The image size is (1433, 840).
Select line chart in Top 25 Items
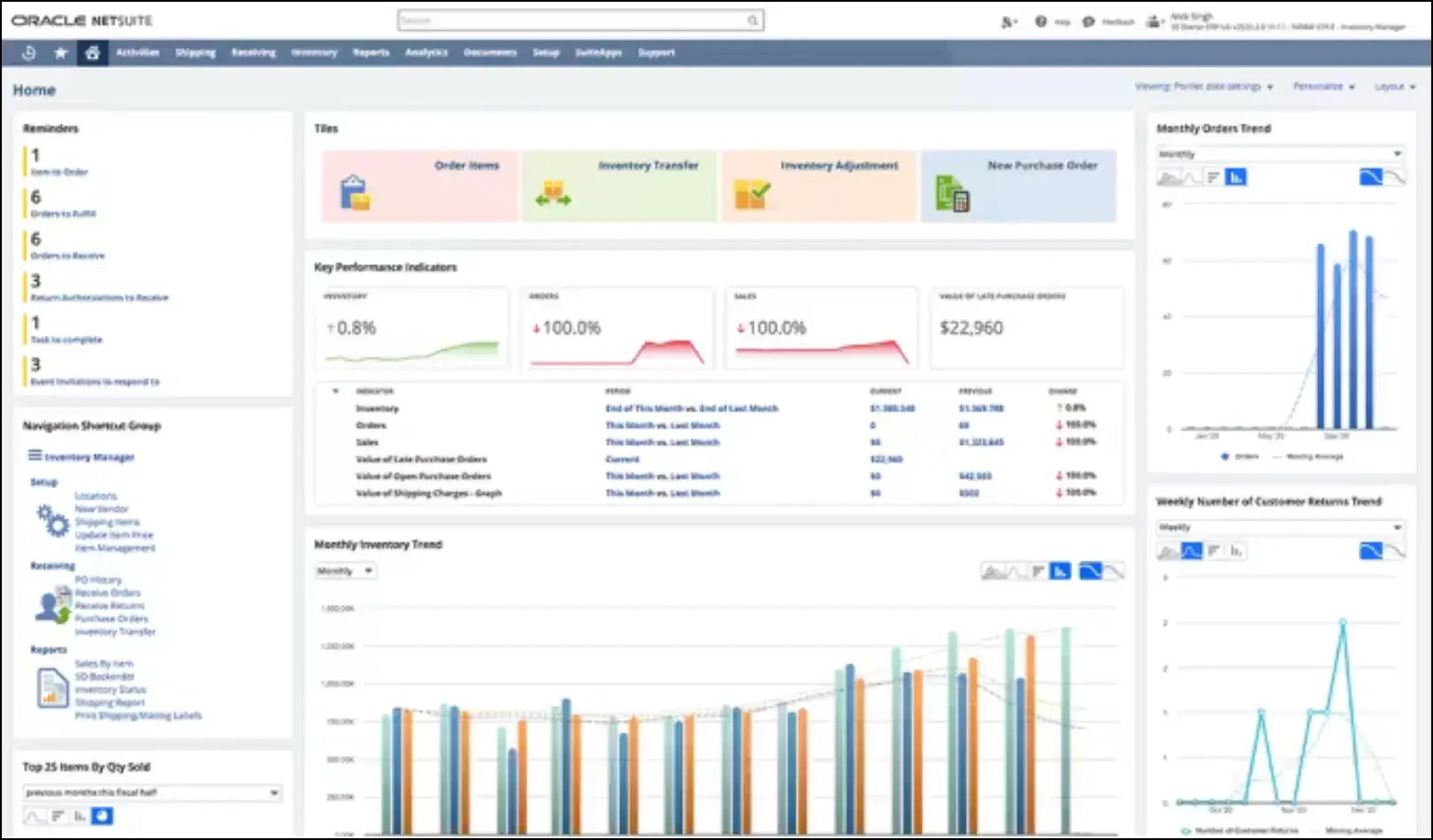pyautogui.click(x=34, y=816)
